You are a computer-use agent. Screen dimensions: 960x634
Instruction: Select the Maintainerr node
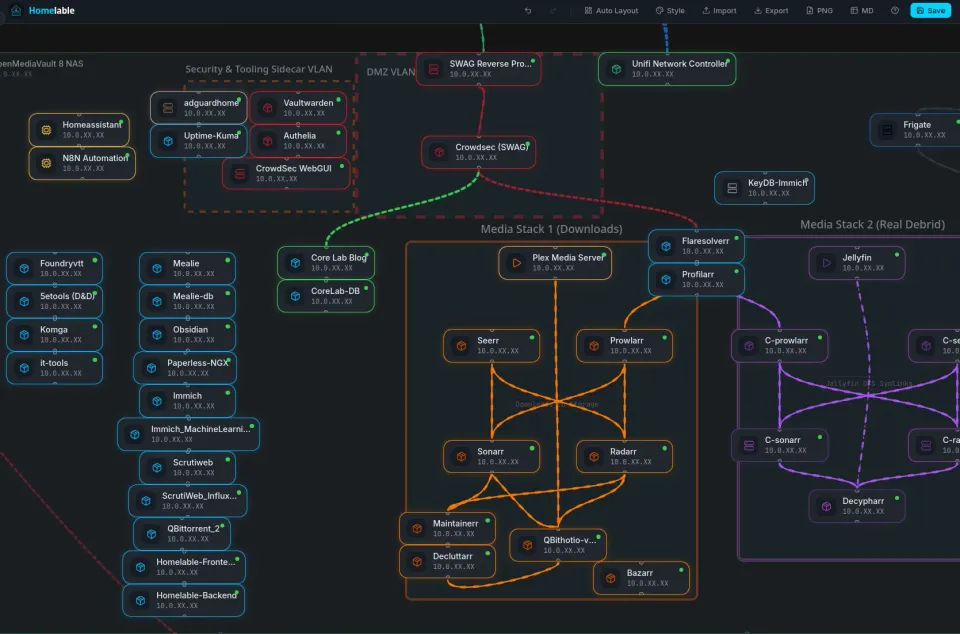point(448,529)
